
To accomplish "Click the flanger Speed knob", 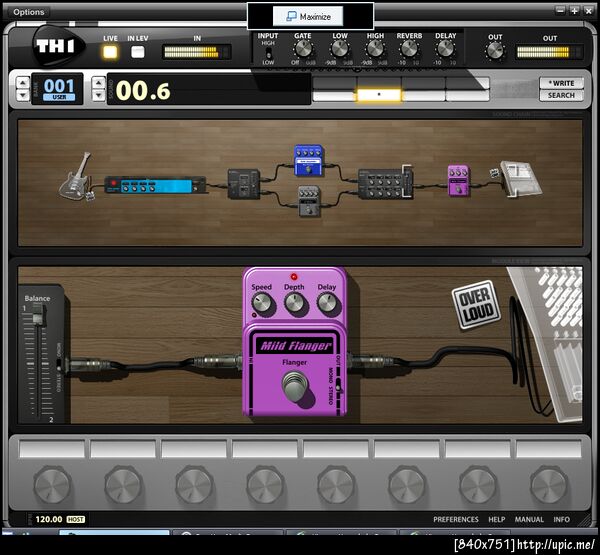I will (x=262, y=304).
